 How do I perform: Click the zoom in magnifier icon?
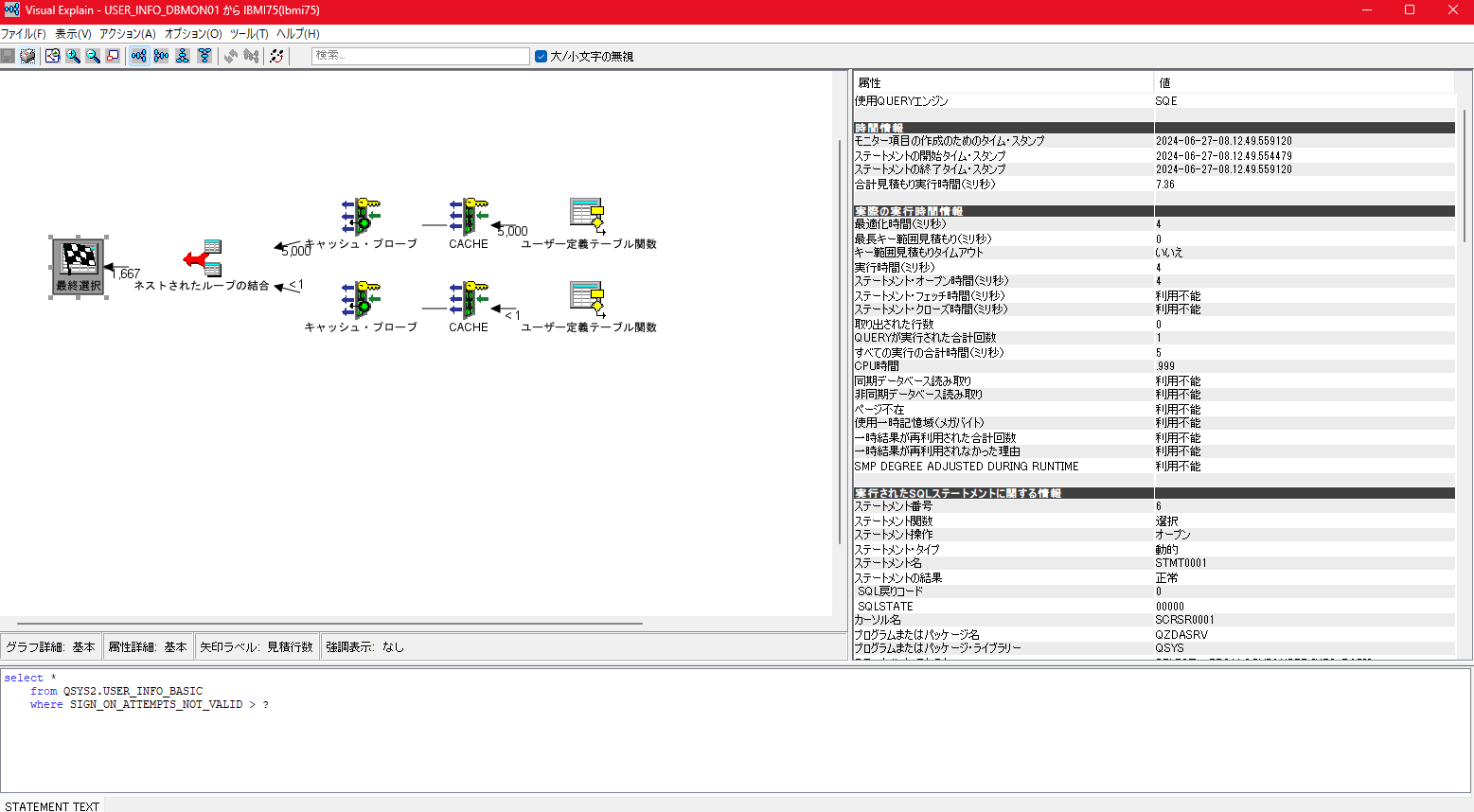(73, 56)
